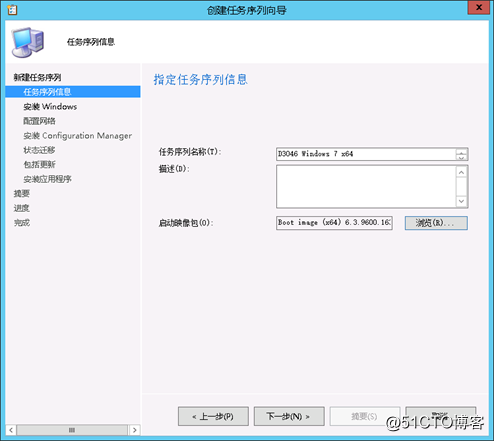
Task: Click the 指定任务序列信息 page heading
Action: 200,80
